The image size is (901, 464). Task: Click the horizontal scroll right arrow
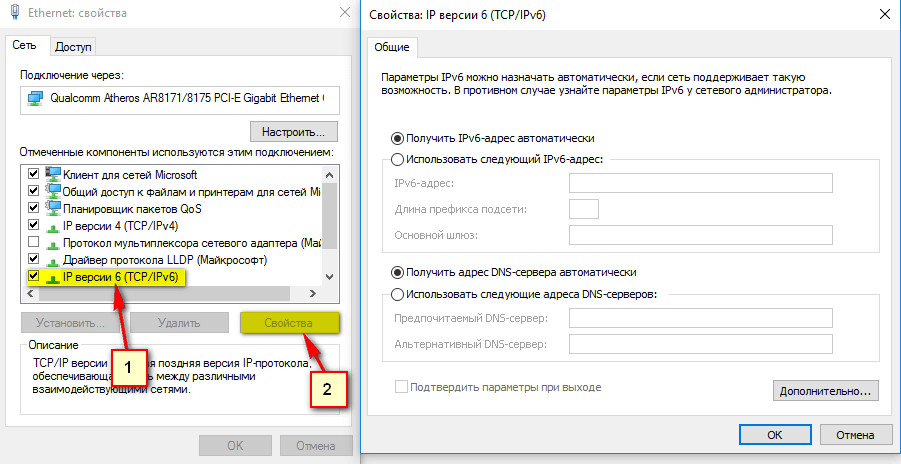click(313, 294)
